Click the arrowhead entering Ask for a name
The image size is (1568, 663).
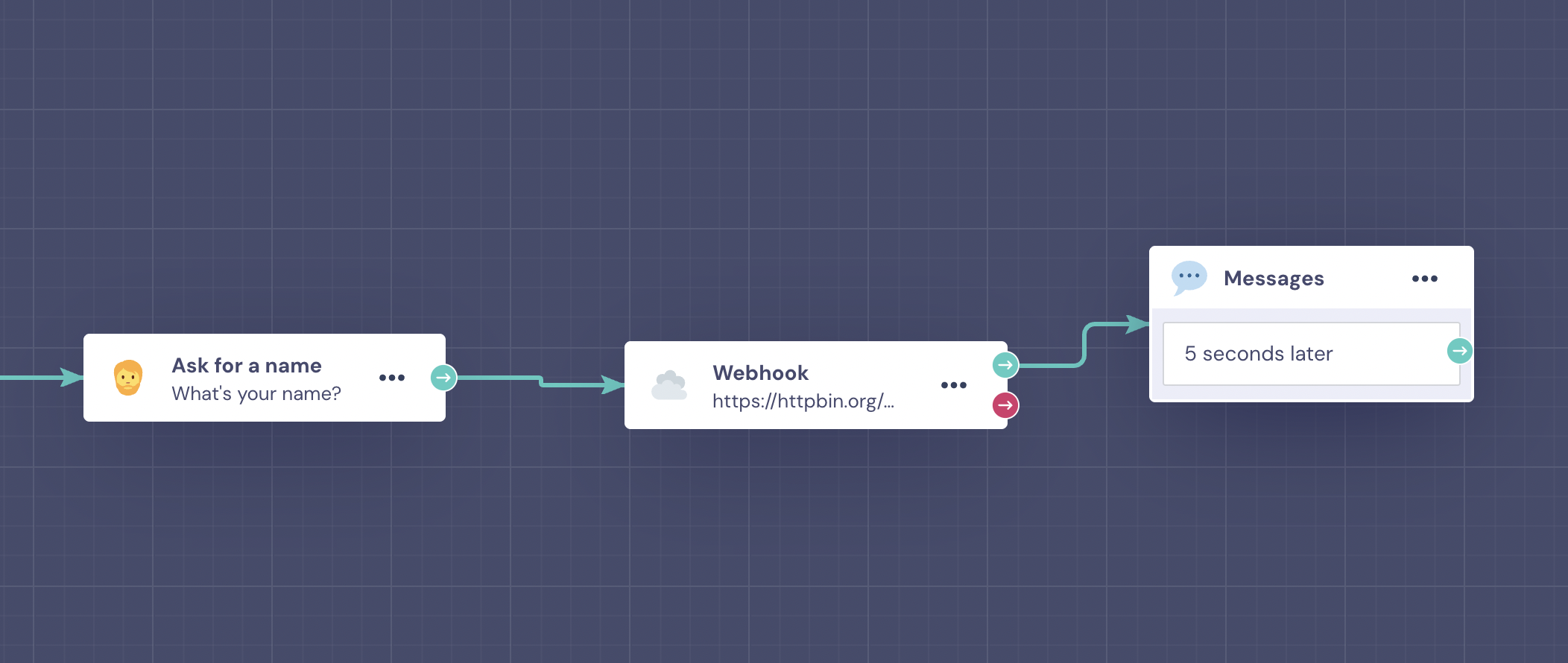[x=72, y=378]
